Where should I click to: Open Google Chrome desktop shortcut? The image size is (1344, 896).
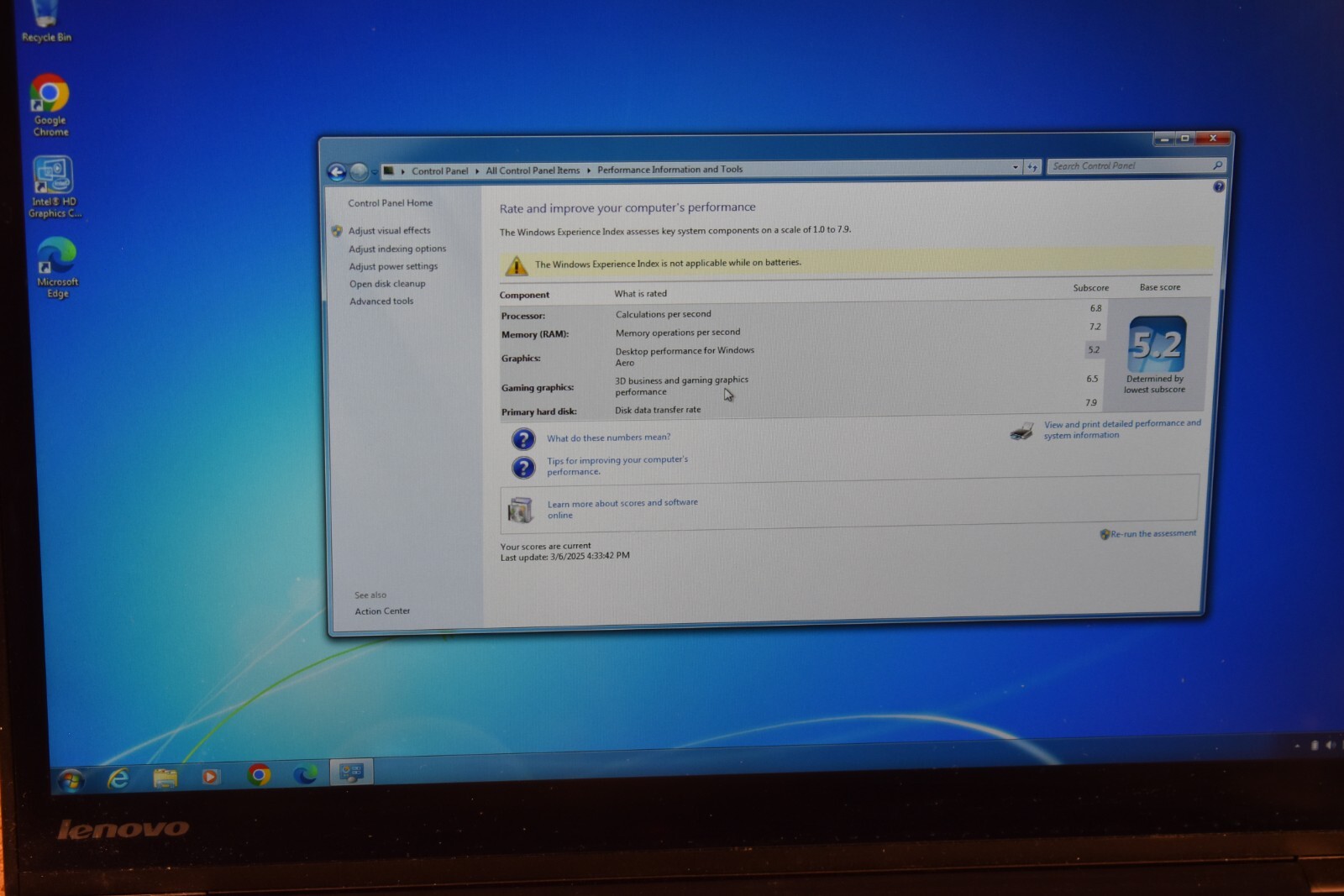[50, 105]
